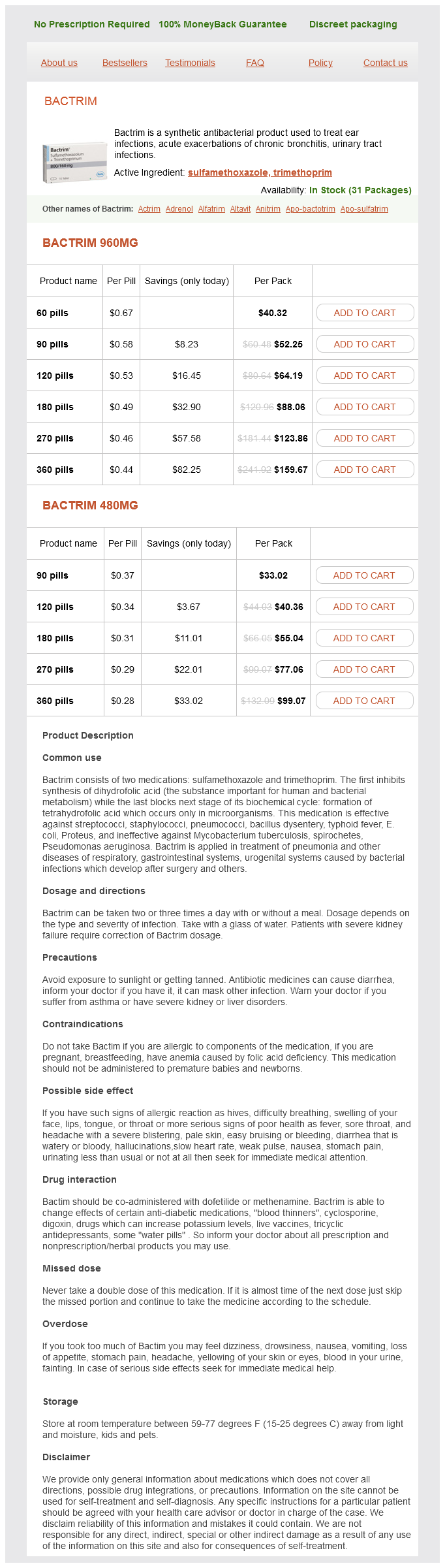Screen dimensions: 445x1568
Task: Open the Policy page link
Action: [x=320, y=63]
